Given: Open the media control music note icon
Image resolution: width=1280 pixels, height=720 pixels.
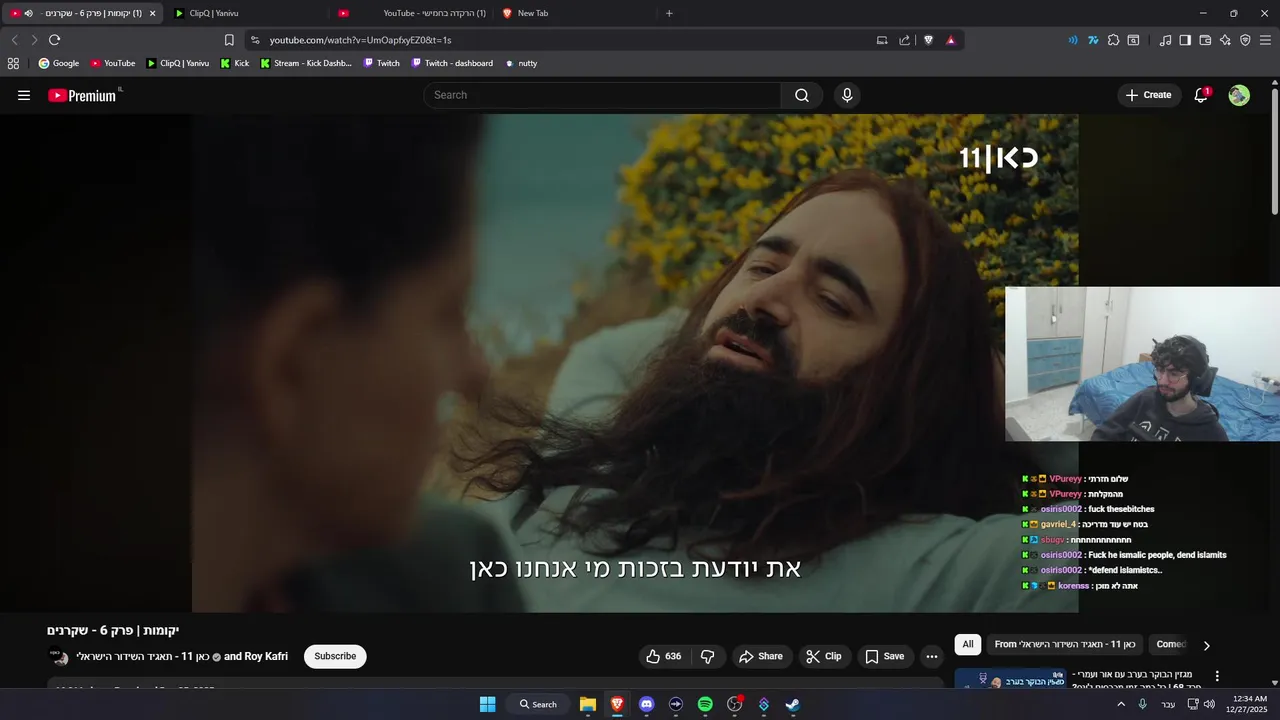Looking at the screenshot, I should [1165, 40].
